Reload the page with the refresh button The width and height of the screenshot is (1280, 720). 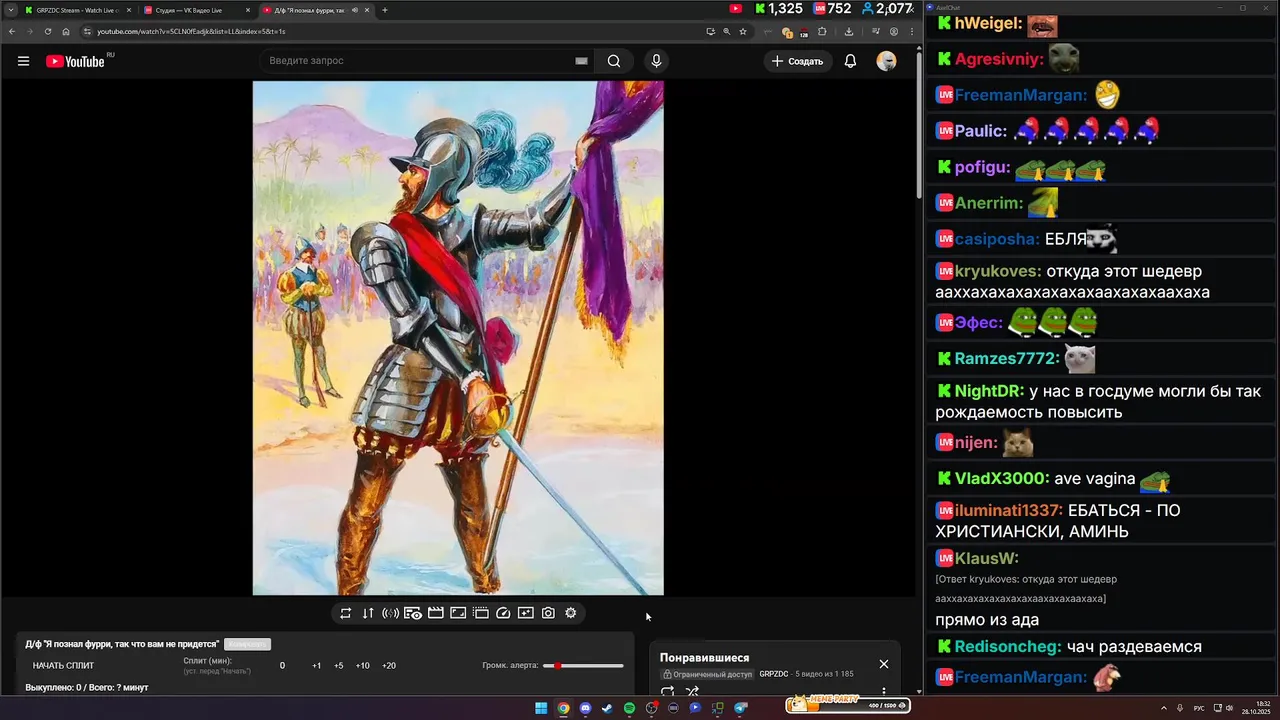coord(47,31)
